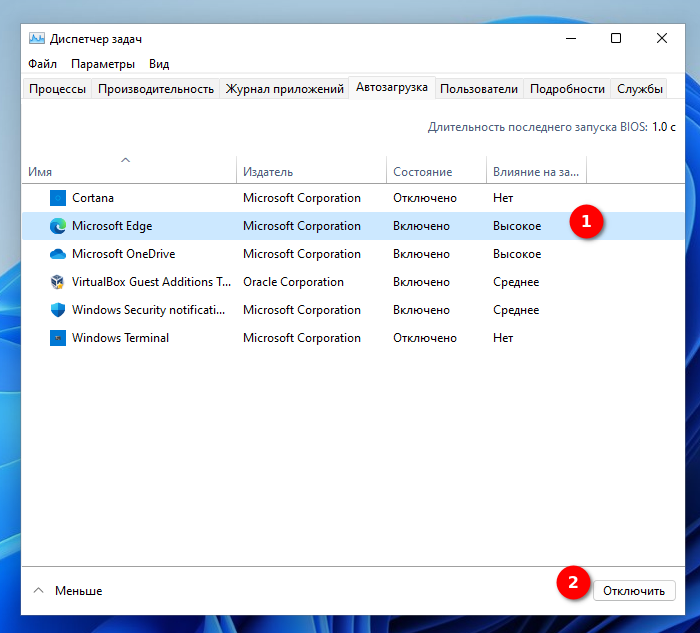The height and width of the screenshot is (633, 700).
Task: Sort by the Имя column header
Action: (129, 170)
